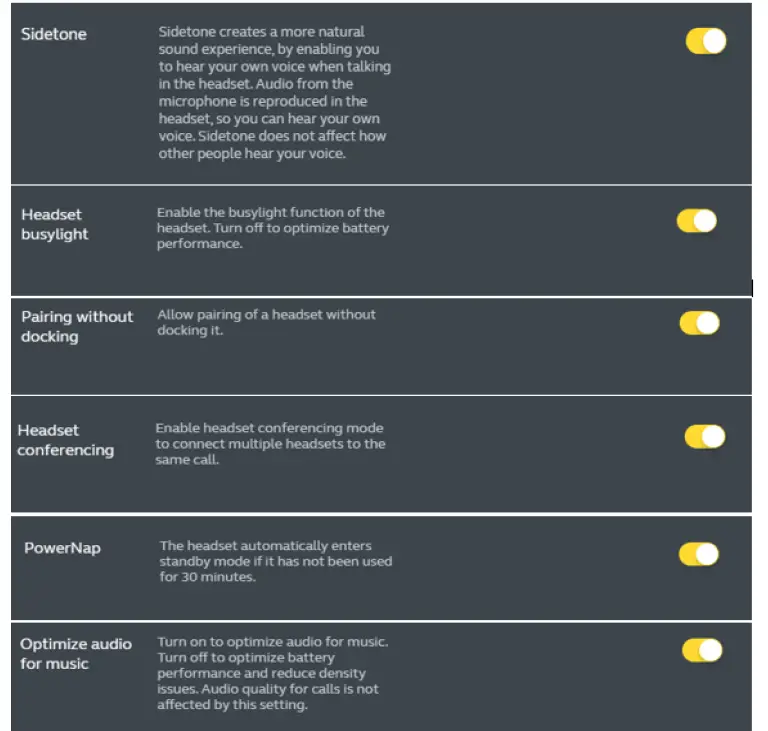The height and width of the screenshot is (731, 768).
Task: Turn off Optimize audio for music
Action: (x=702, y=651)
